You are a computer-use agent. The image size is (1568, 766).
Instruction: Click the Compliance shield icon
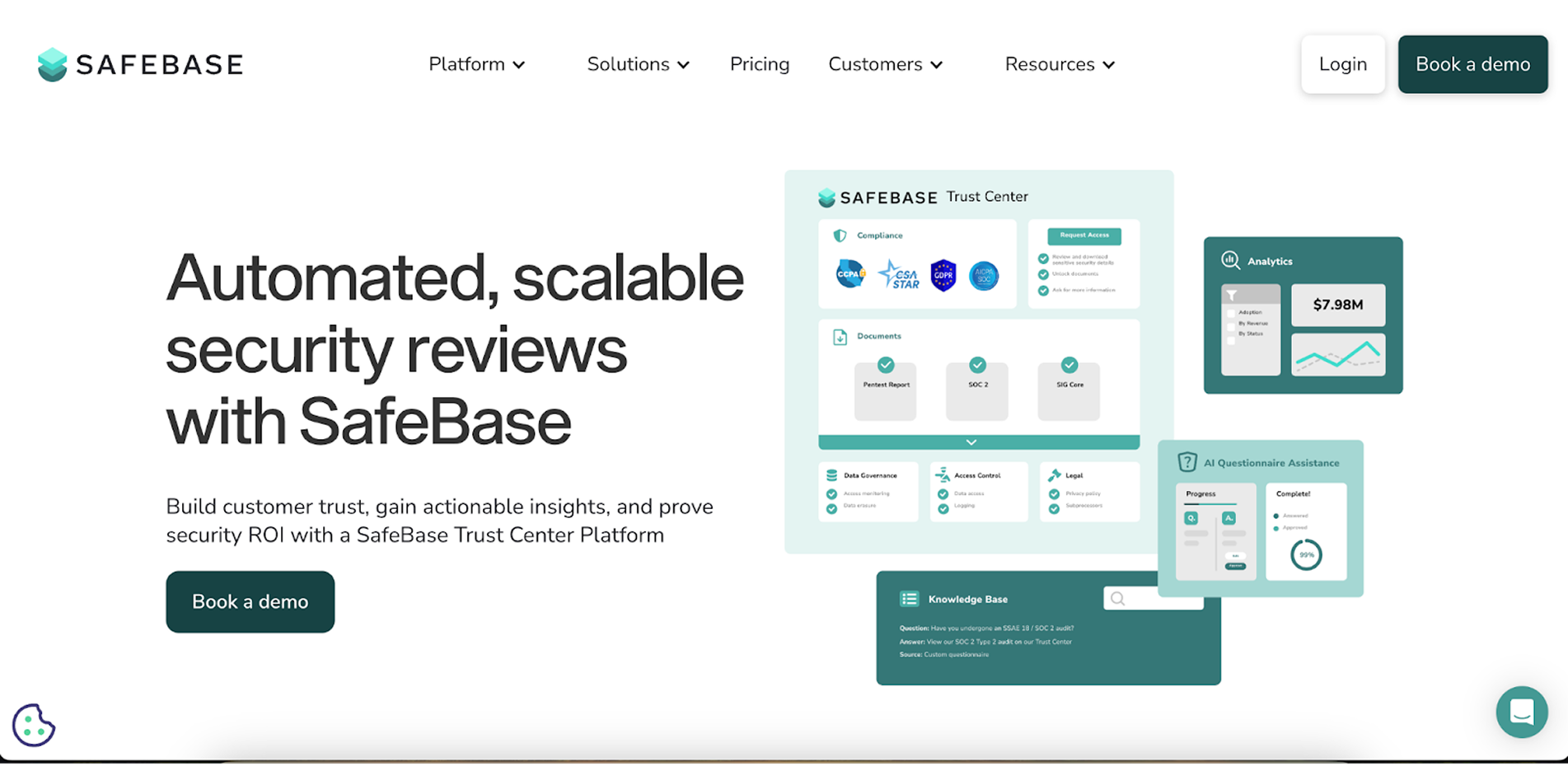(840, 236)
